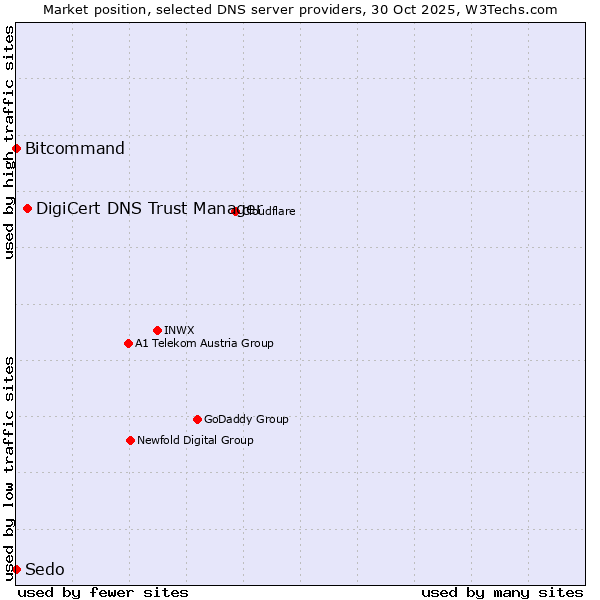Click the red DigiCert DNS Trust Manager marker
600x600 pixels.
click(x=28, y=209)
